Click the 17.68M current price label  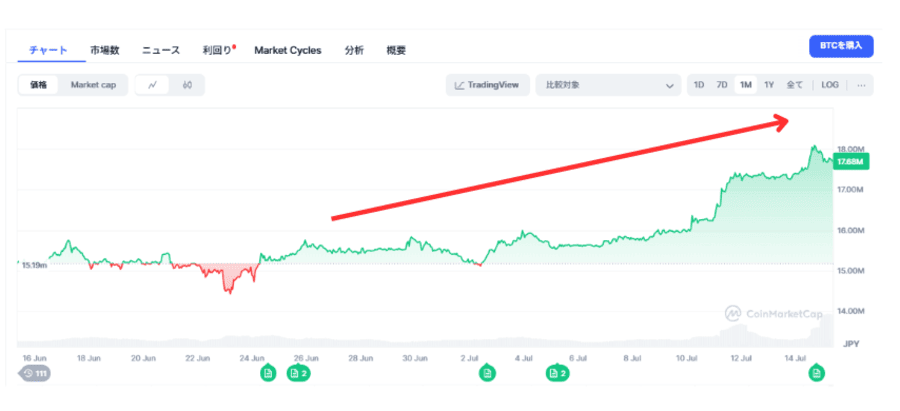pyautogui.click(x=851, y=161)
